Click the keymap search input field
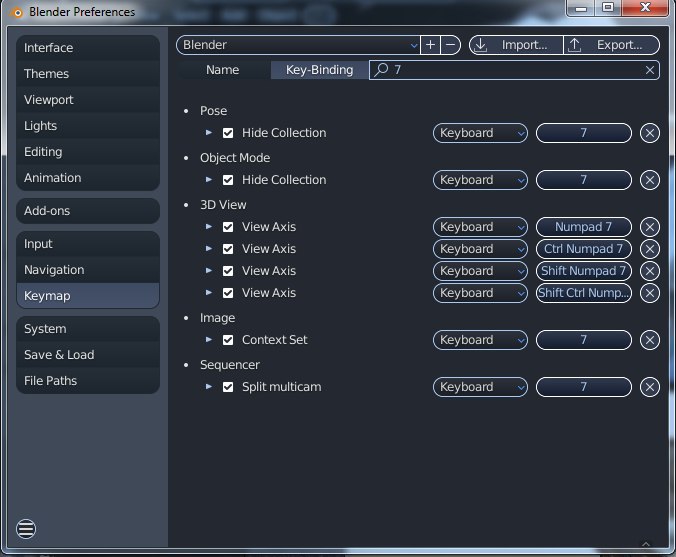676x557 pixels. click(514, 70)
